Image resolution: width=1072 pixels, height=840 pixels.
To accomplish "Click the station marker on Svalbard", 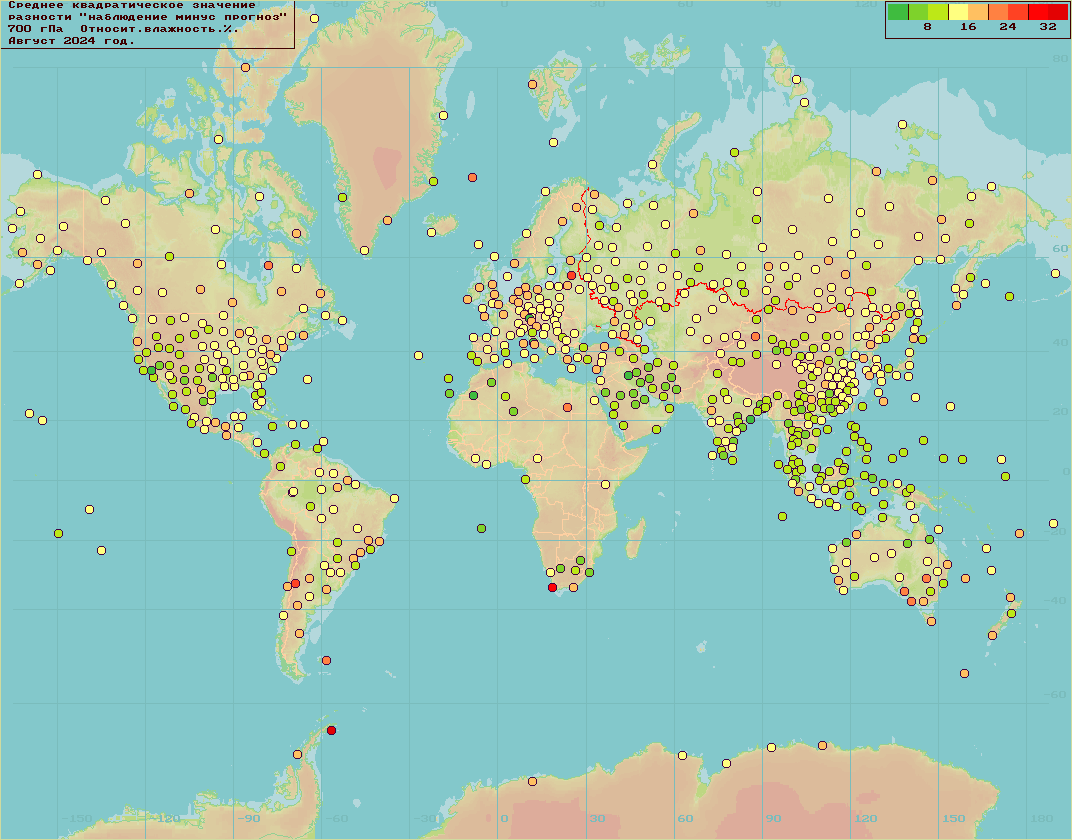I will click(532, 84).
